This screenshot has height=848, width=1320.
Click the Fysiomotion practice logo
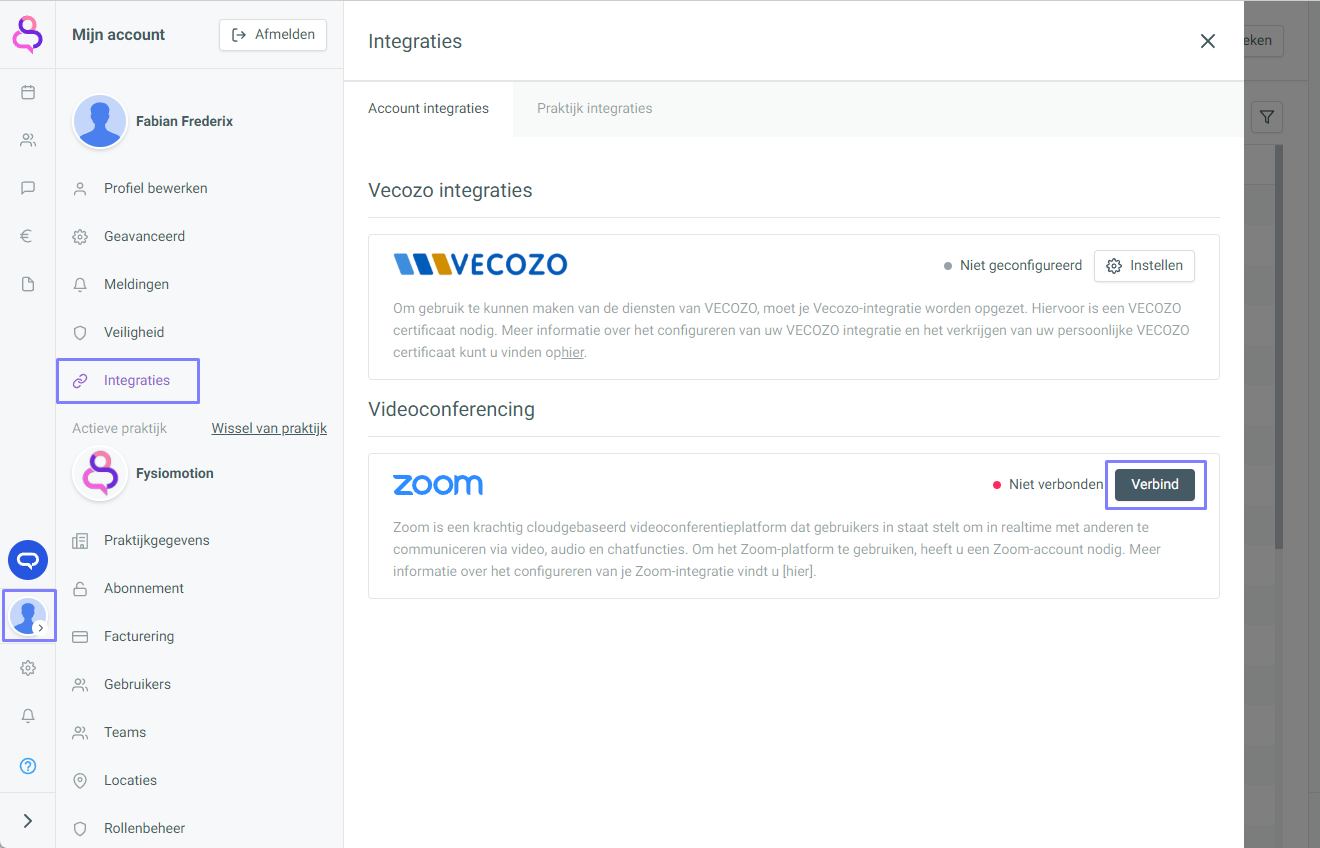point(100,473)
